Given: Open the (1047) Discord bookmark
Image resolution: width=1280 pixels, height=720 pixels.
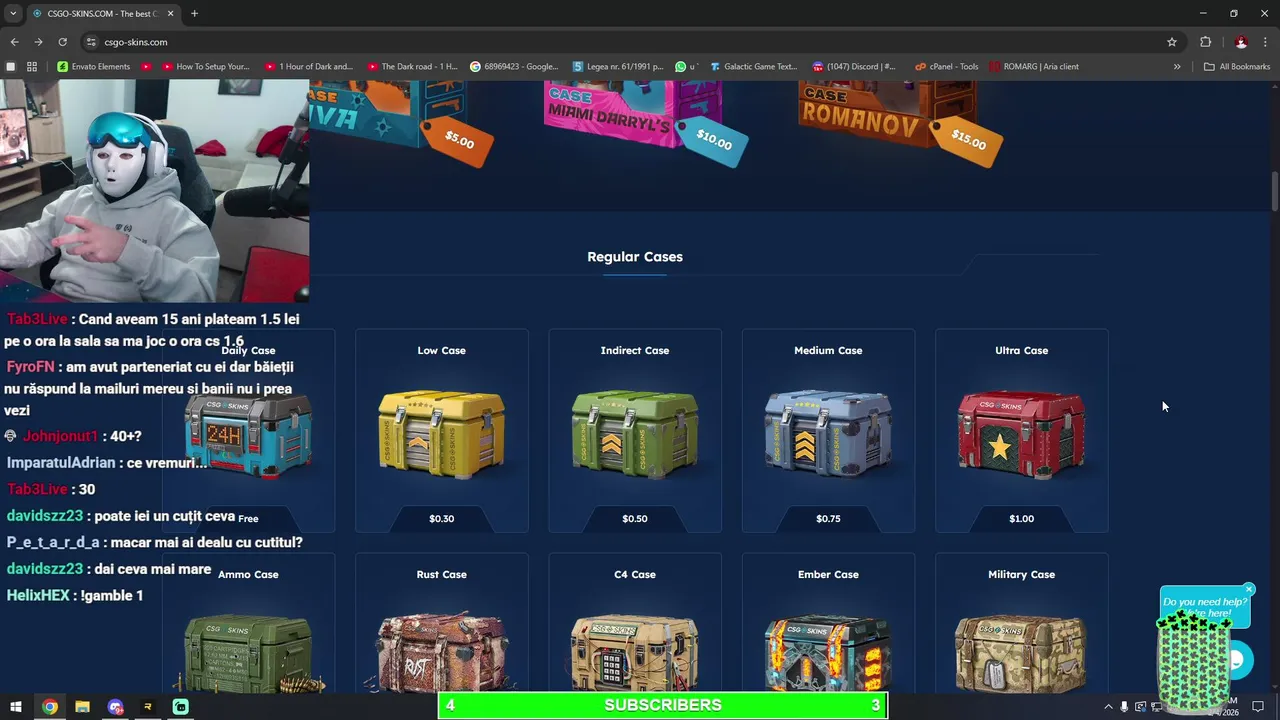Looking at the screenshot, I should point(854,67).
